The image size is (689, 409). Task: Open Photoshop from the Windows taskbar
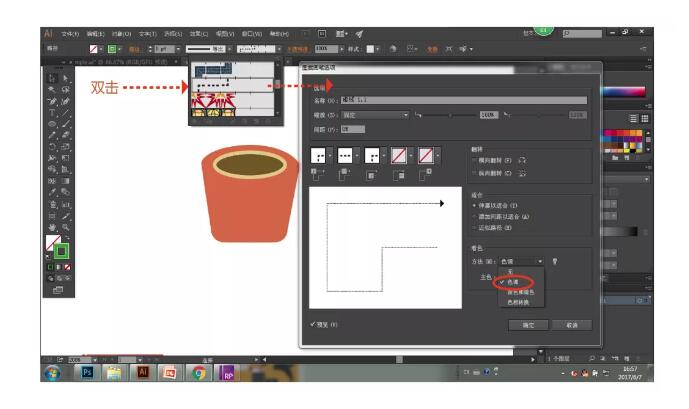pos(87,372)
